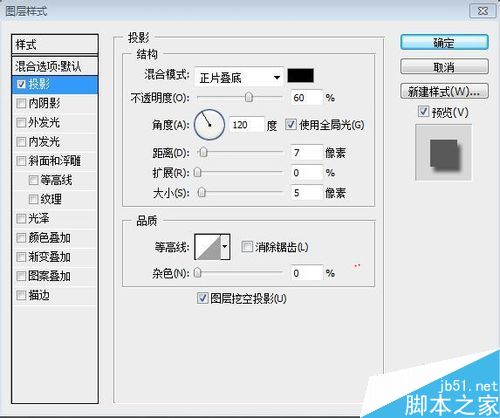The height and width of the screenshot is (418, 500).
Task: Select the 描边 row label
Action: [39, 295]
